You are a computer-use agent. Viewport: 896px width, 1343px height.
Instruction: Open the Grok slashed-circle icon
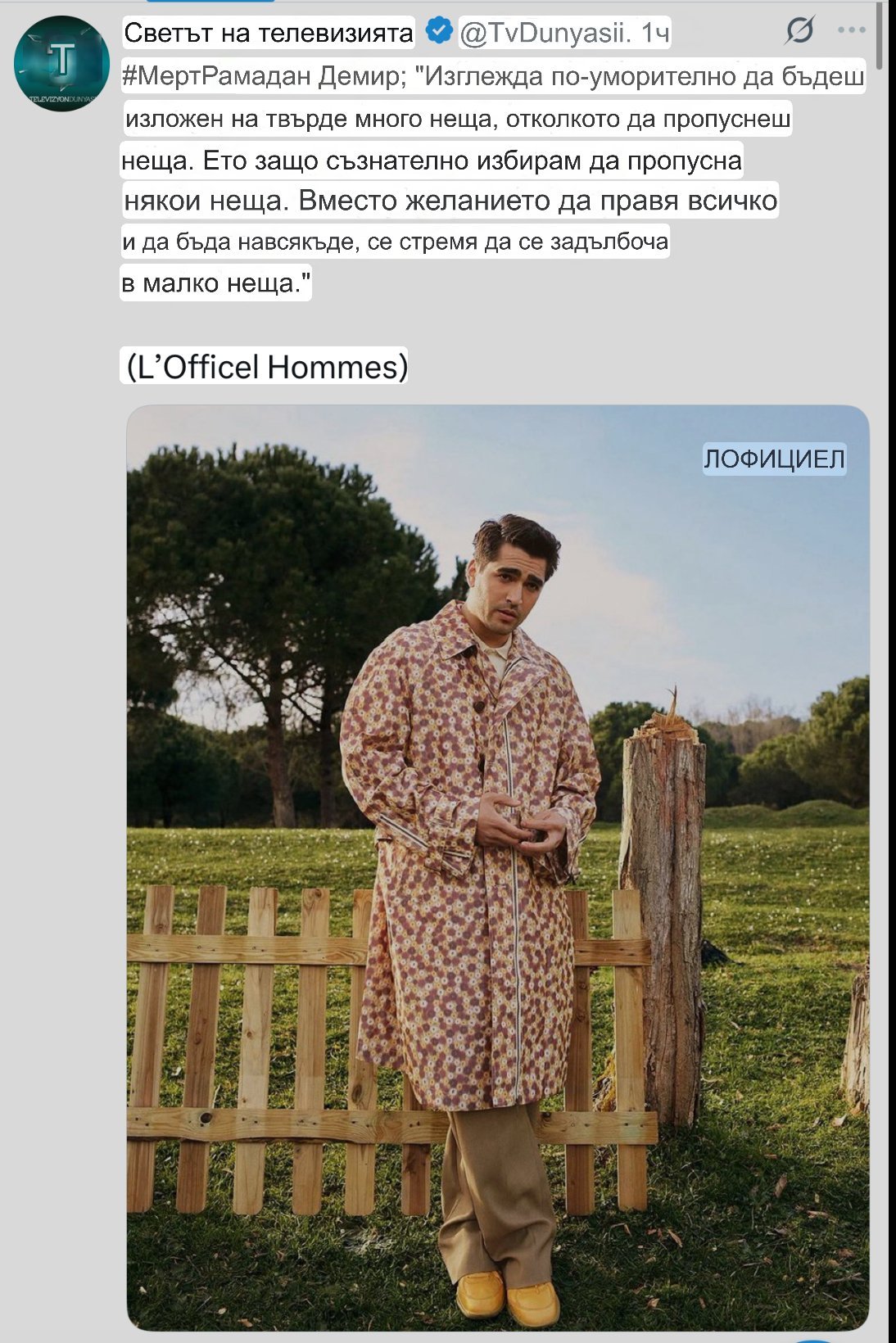point(799,30)
